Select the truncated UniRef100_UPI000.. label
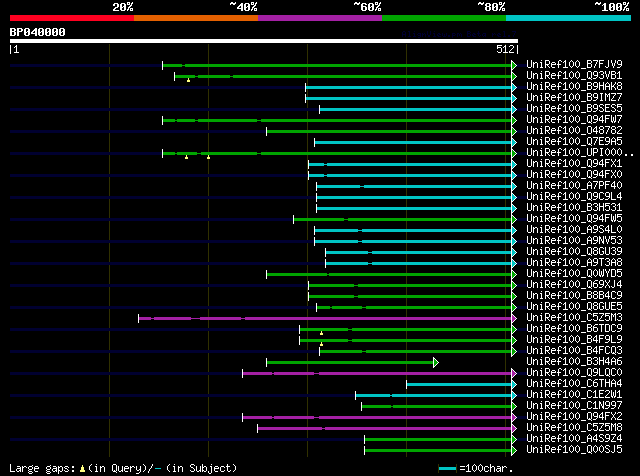 (580, 152)
